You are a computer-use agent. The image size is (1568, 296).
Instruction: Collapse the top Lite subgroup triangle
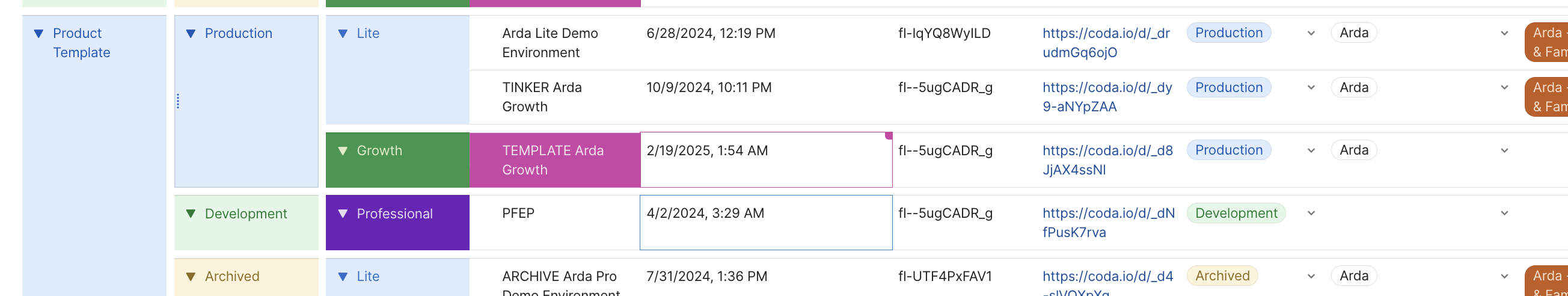[343, 34]
